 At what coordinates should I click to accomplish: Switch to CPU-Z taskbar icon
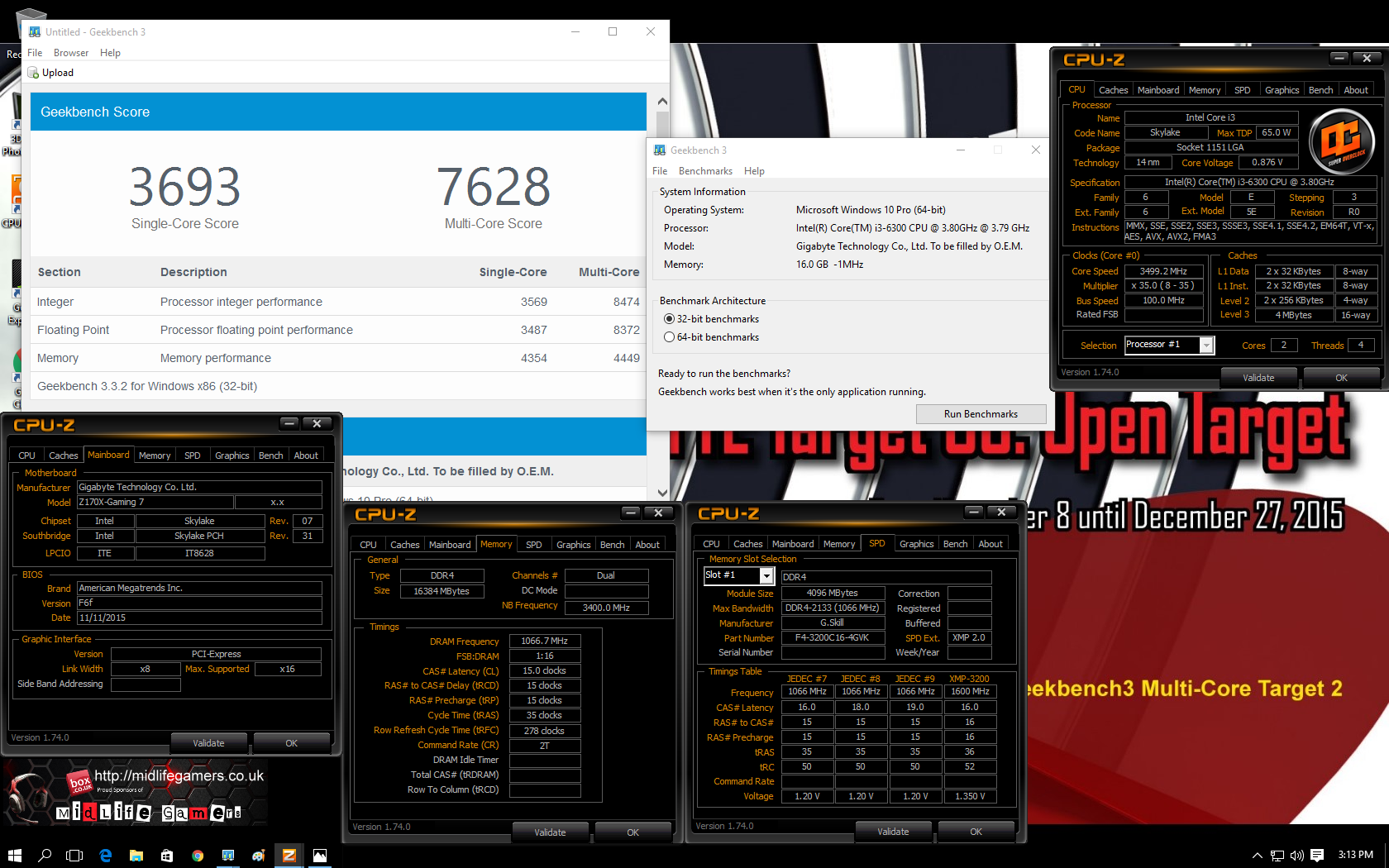[x=289, y=856]
